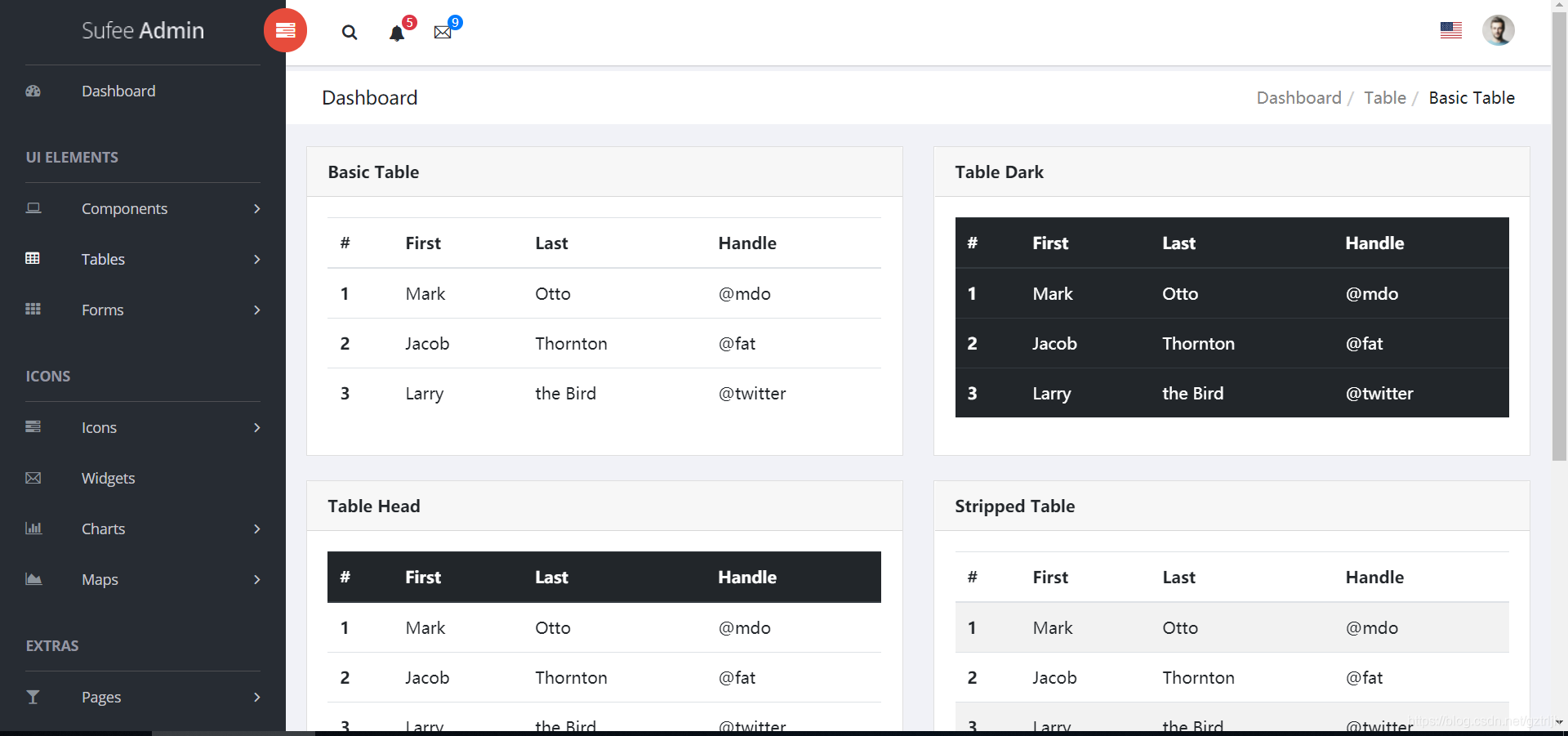Click the Dashboard gauge icon in sidebar

[33, 91]
